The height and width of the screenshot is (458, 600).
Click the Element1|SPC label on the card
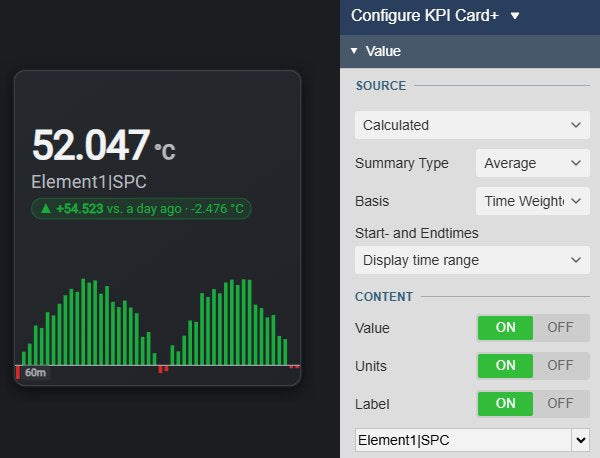(89, 182)
